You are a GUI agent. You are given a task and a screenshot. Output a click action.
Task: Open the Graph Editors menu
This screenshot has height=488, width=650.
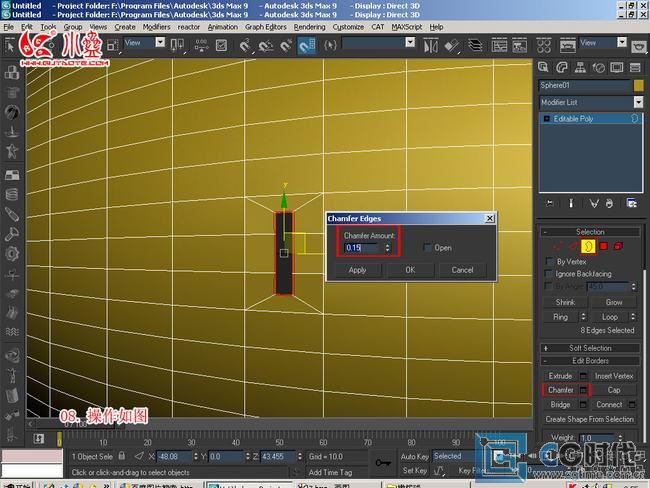[266, 27]
